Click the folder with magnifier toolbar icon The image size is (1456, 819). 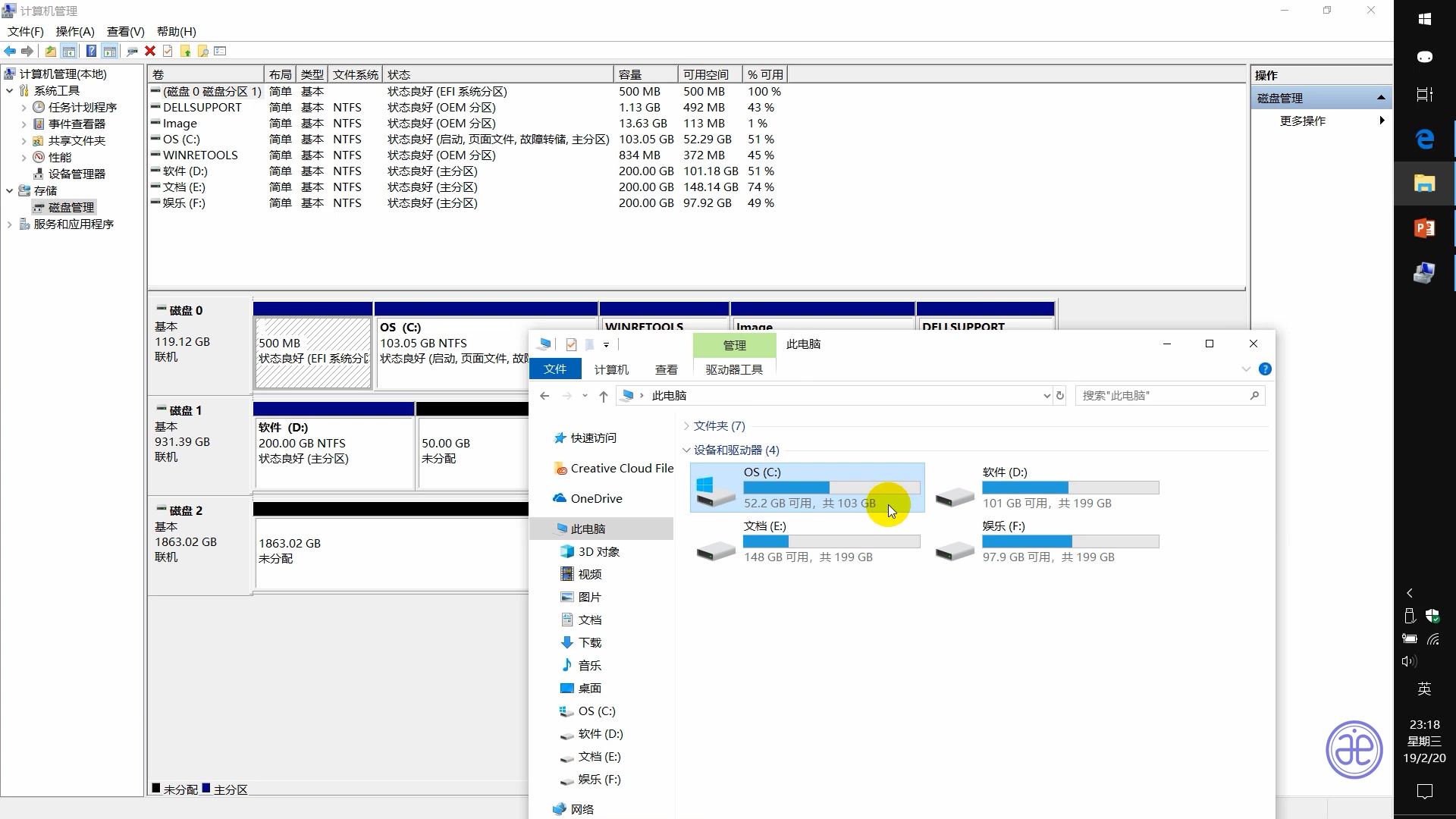pyautogui.click(x=202, y=51)
